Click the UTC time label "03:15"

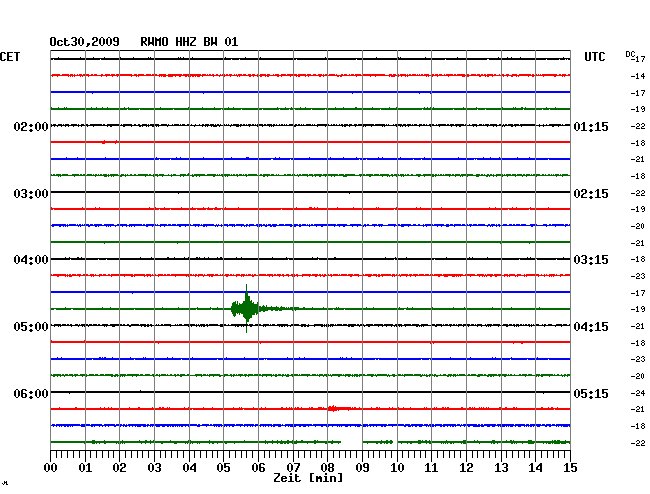coord(591,260)
